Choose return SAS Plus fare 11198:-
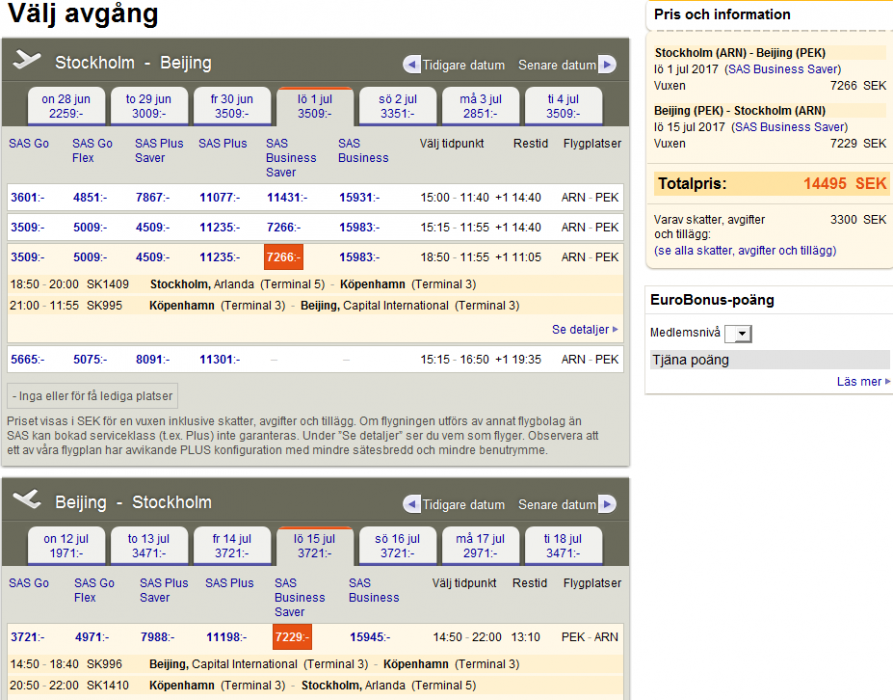893x700 pixels. point(226,637)
